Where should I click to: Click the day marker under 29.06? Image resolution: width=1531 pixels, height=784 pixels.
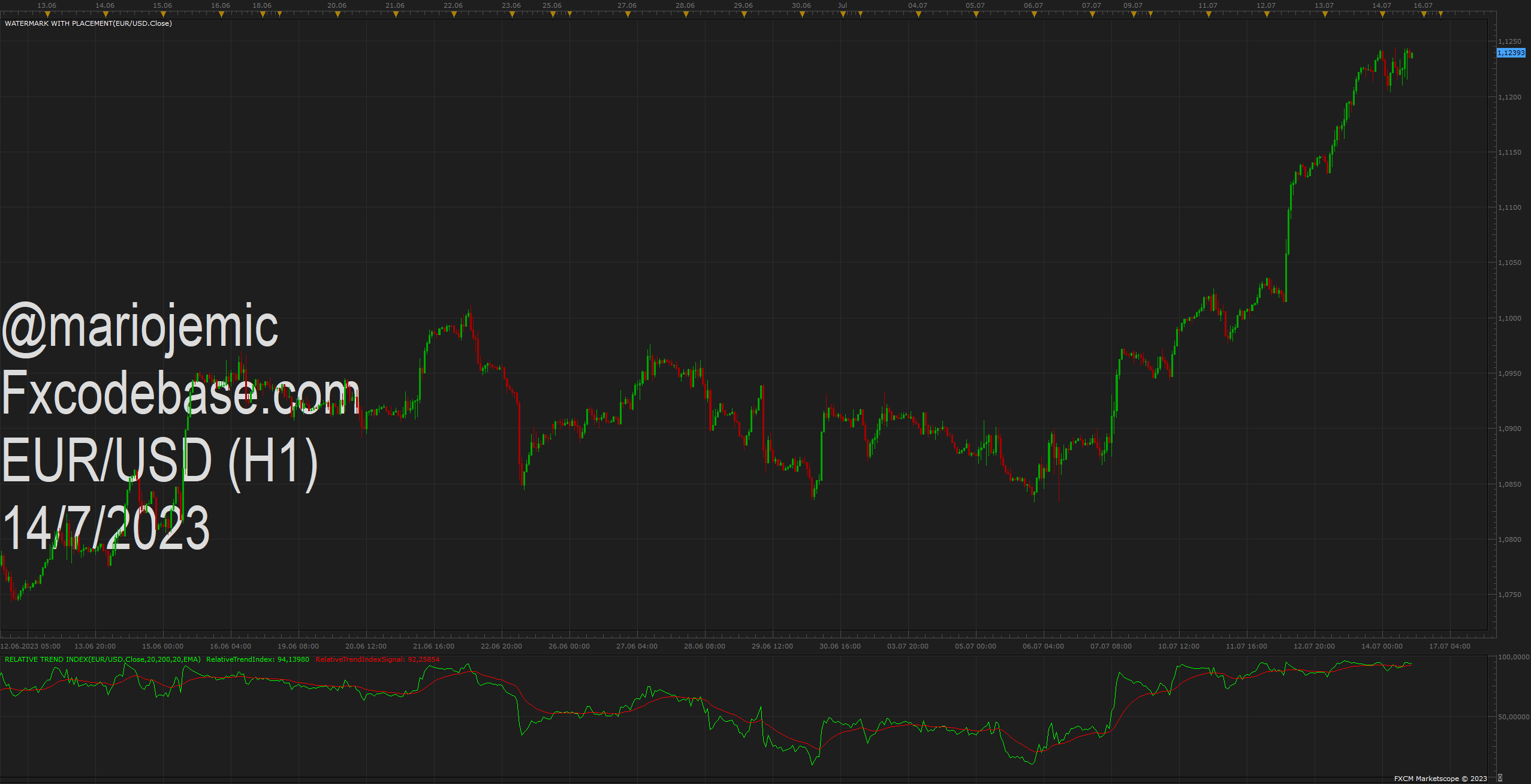(744, 14)
